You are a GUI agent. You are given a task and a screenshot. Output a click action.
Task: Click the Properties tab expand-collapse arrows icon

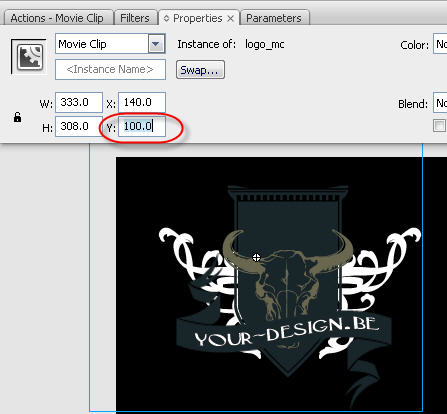pos(166,18)
